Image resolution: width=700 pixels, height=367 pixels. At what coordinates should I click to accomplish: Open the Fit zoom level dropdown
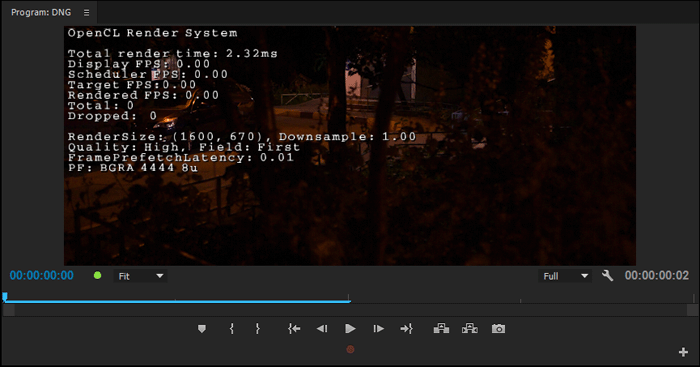click(x=140, y=276)
